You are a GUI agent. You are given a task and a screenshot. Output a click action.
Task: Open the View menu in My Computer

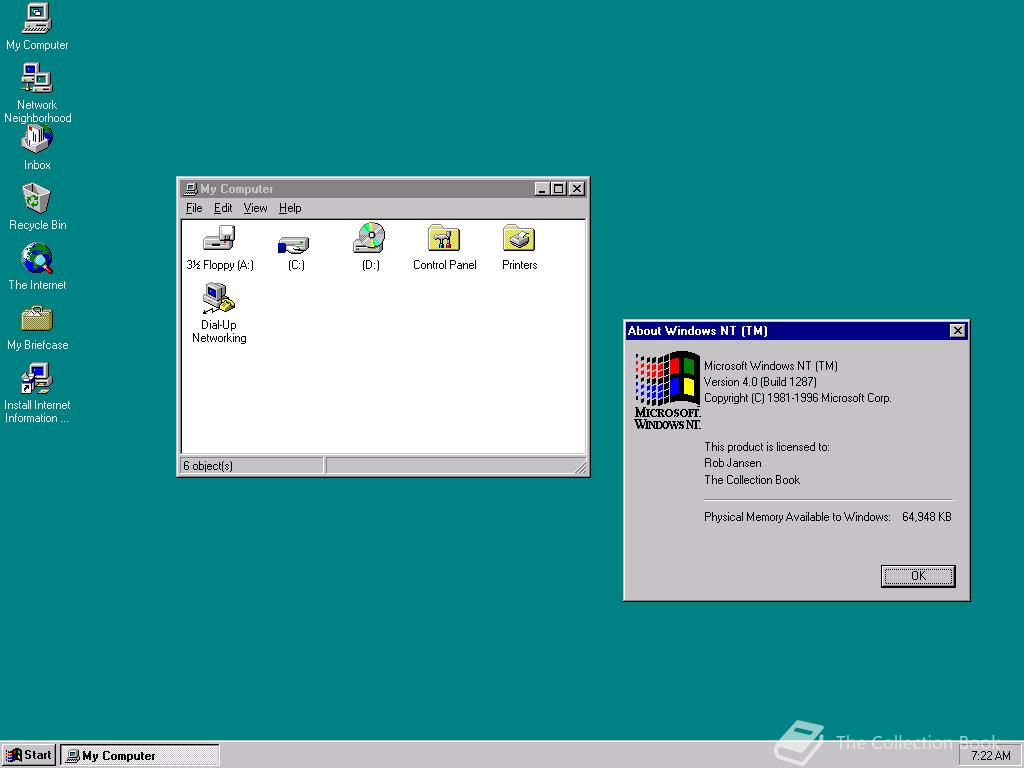(255, 208)
